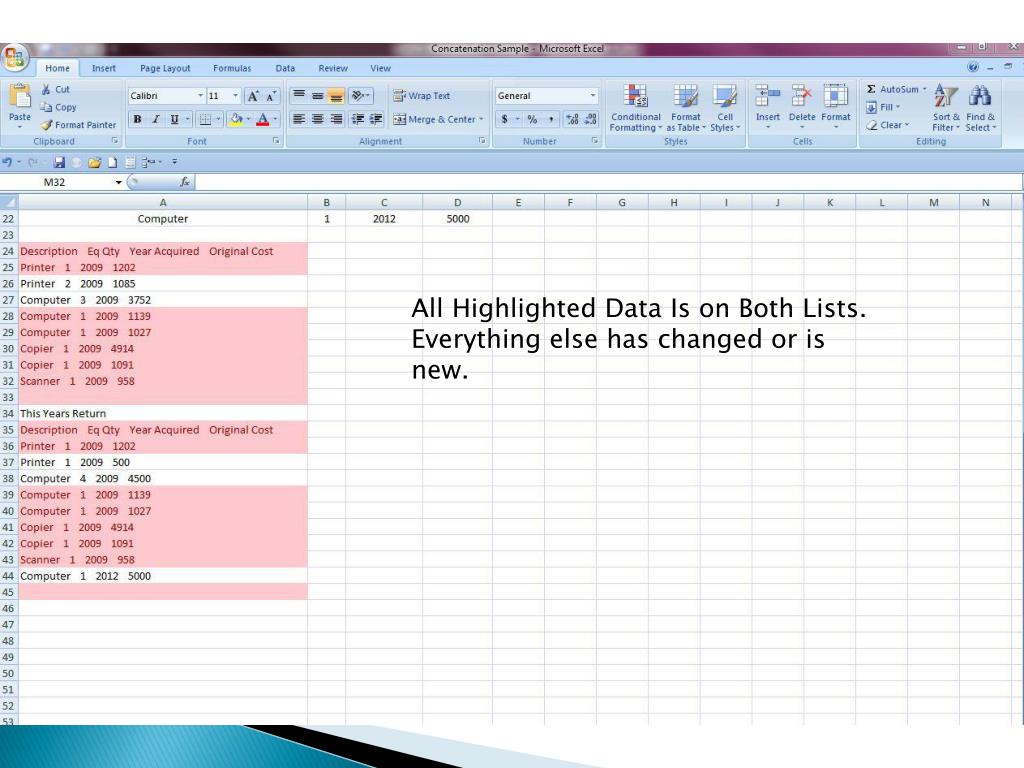The height and width of the screenshot is (768, 1024).
Task: Open the Formulas ribbon tab
Action: click(x=232, y=68)
